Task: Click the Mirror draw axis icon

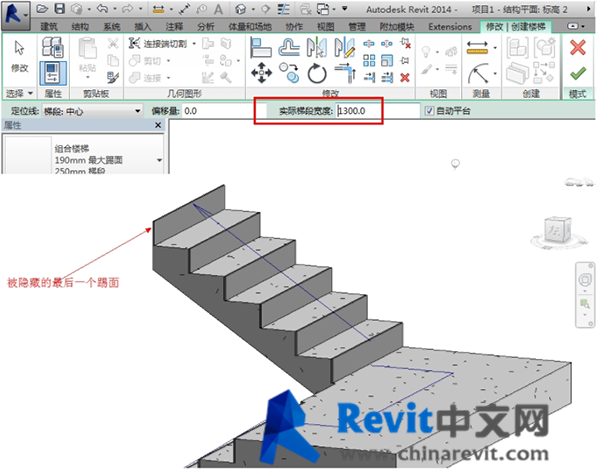Action: point(344,48)
